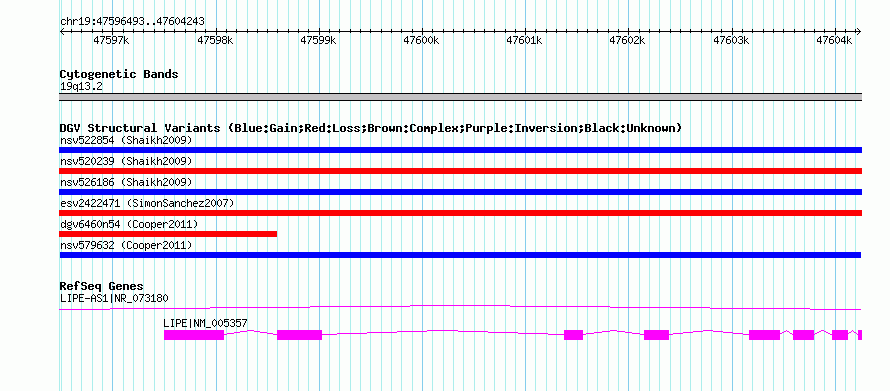The image size is (890, 391).
Task: Select the LIPE|NM_005357 gene label
Action: pos(205,323)
